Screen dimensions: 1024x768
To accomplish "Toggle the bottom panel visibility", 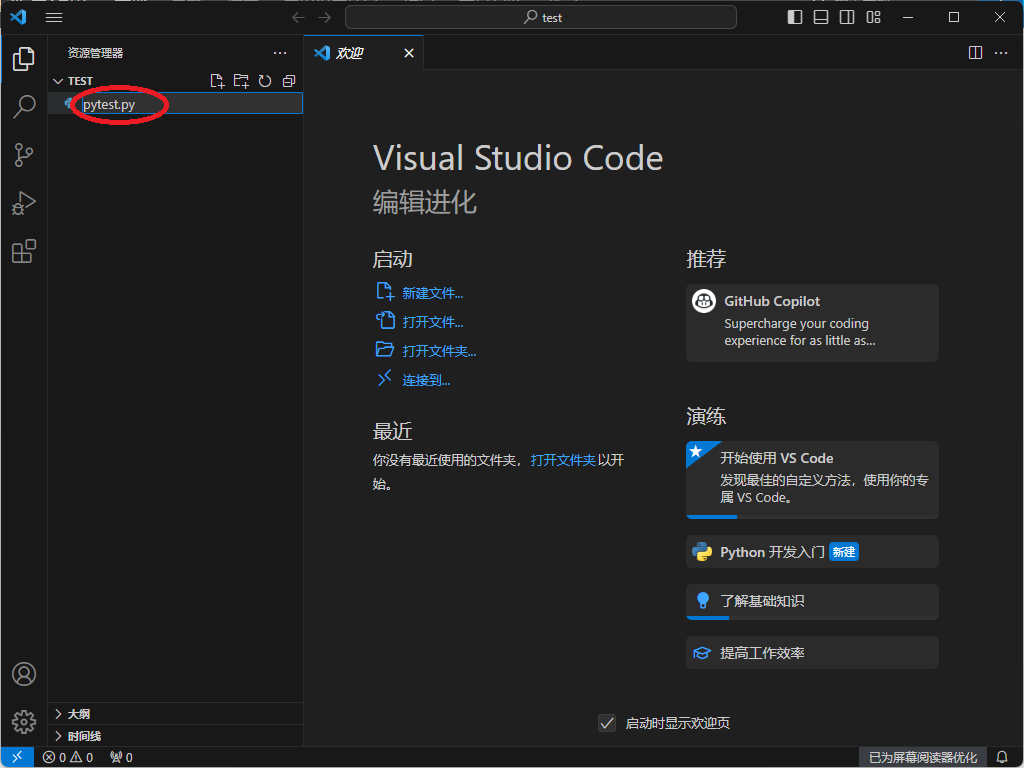I will pyautogui.click(x=821, y=18).
